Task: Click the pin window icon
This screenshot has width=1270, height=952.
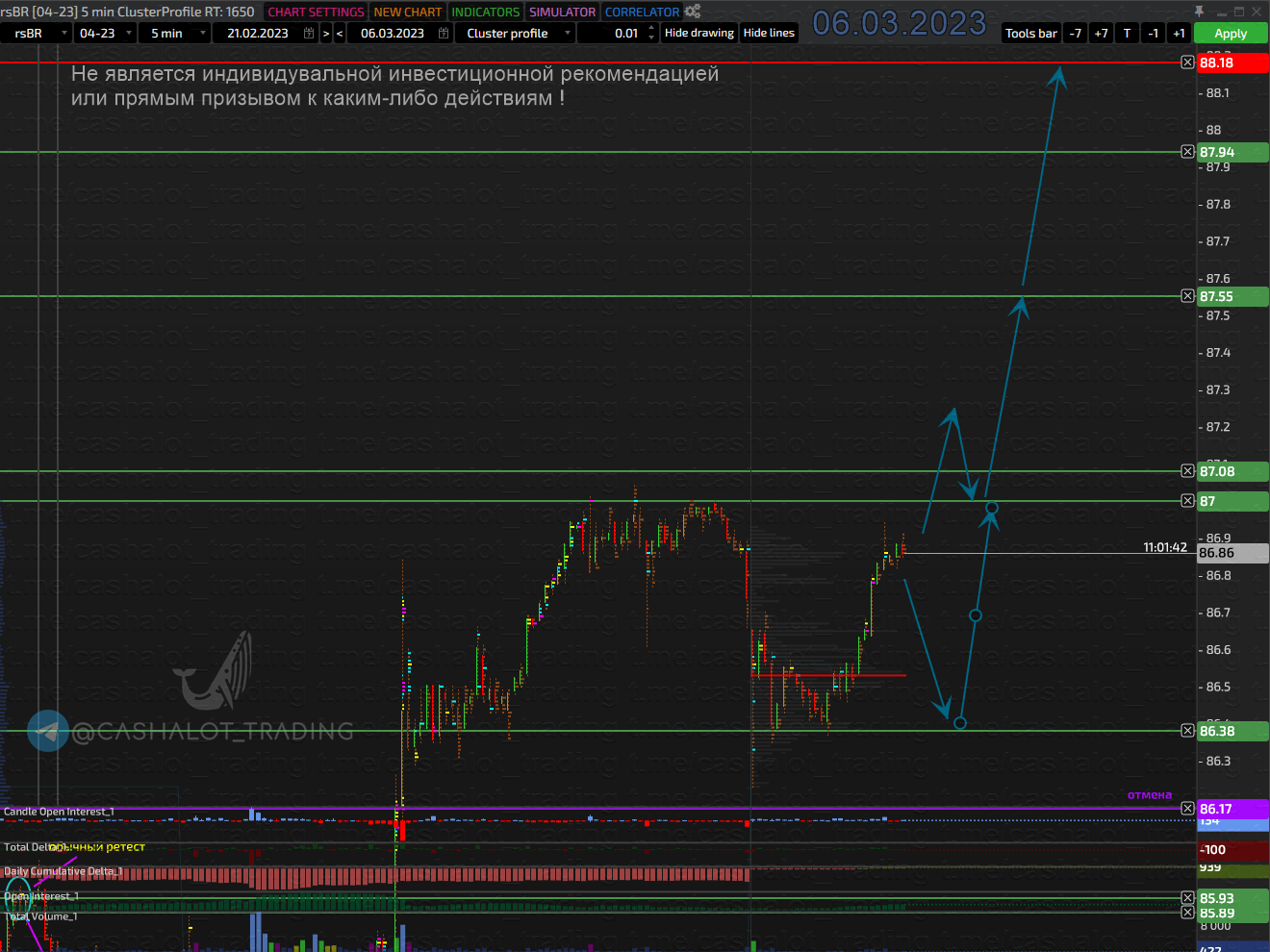Action: 1199,12
